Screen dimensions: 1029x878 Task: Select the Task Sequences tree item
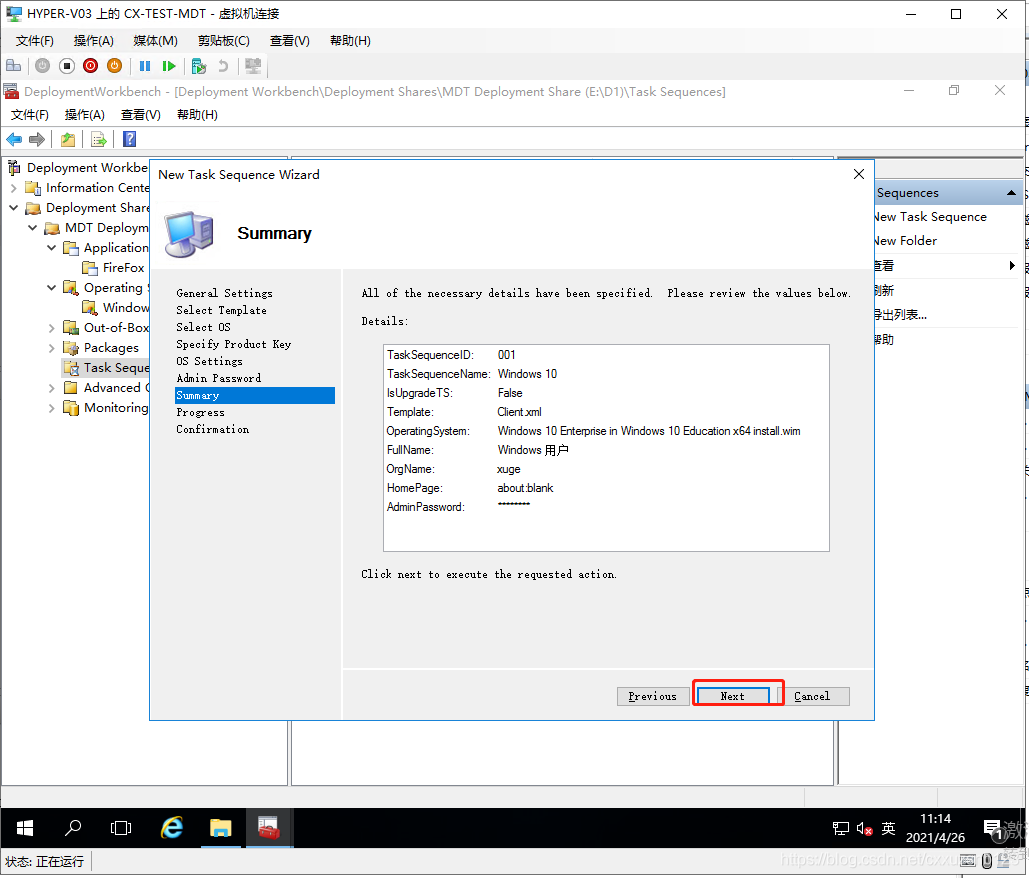click(106, 368)
